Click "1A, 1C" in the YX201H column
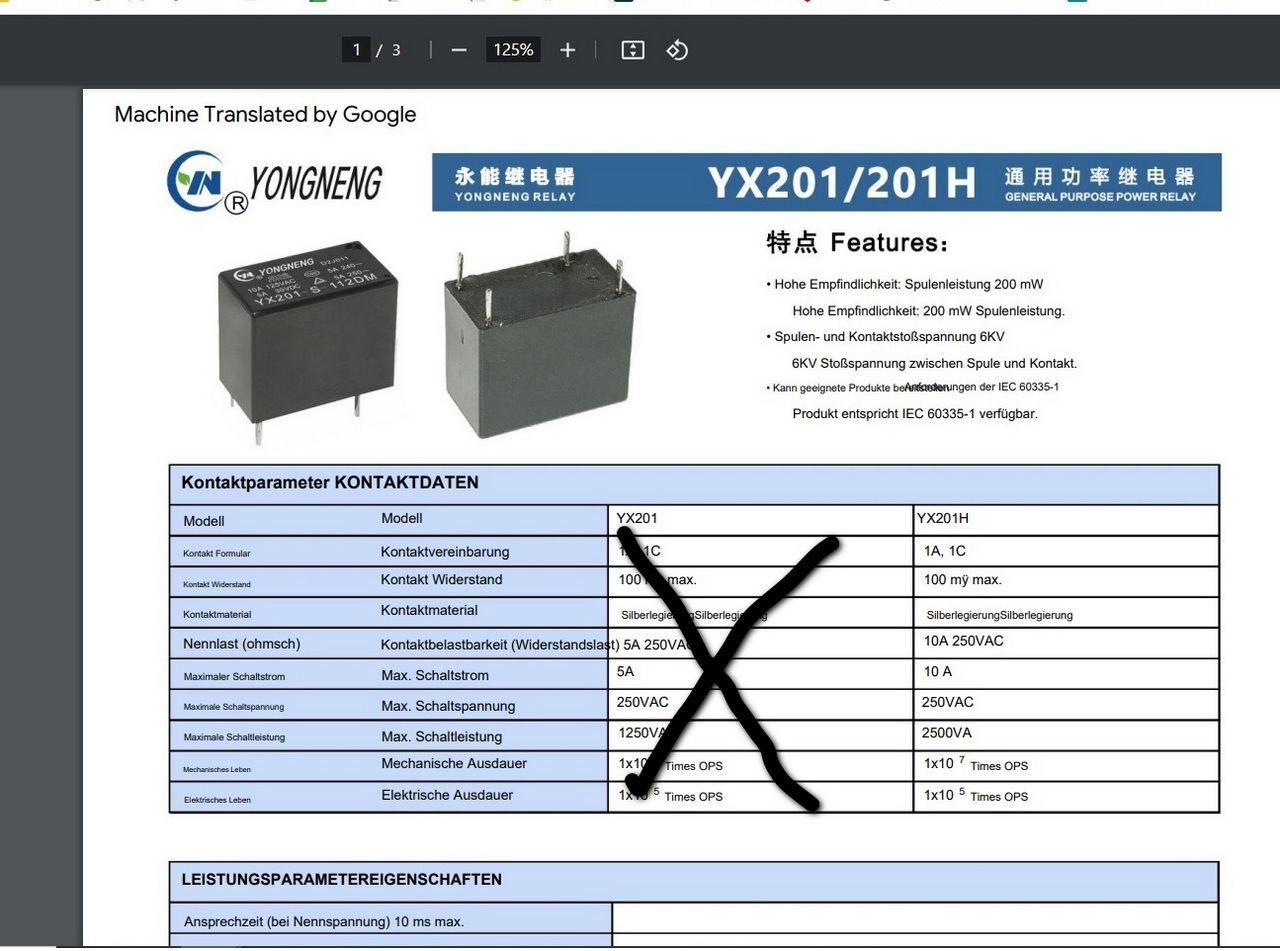Screen dimensions: 1280x951 coord(945,551)
